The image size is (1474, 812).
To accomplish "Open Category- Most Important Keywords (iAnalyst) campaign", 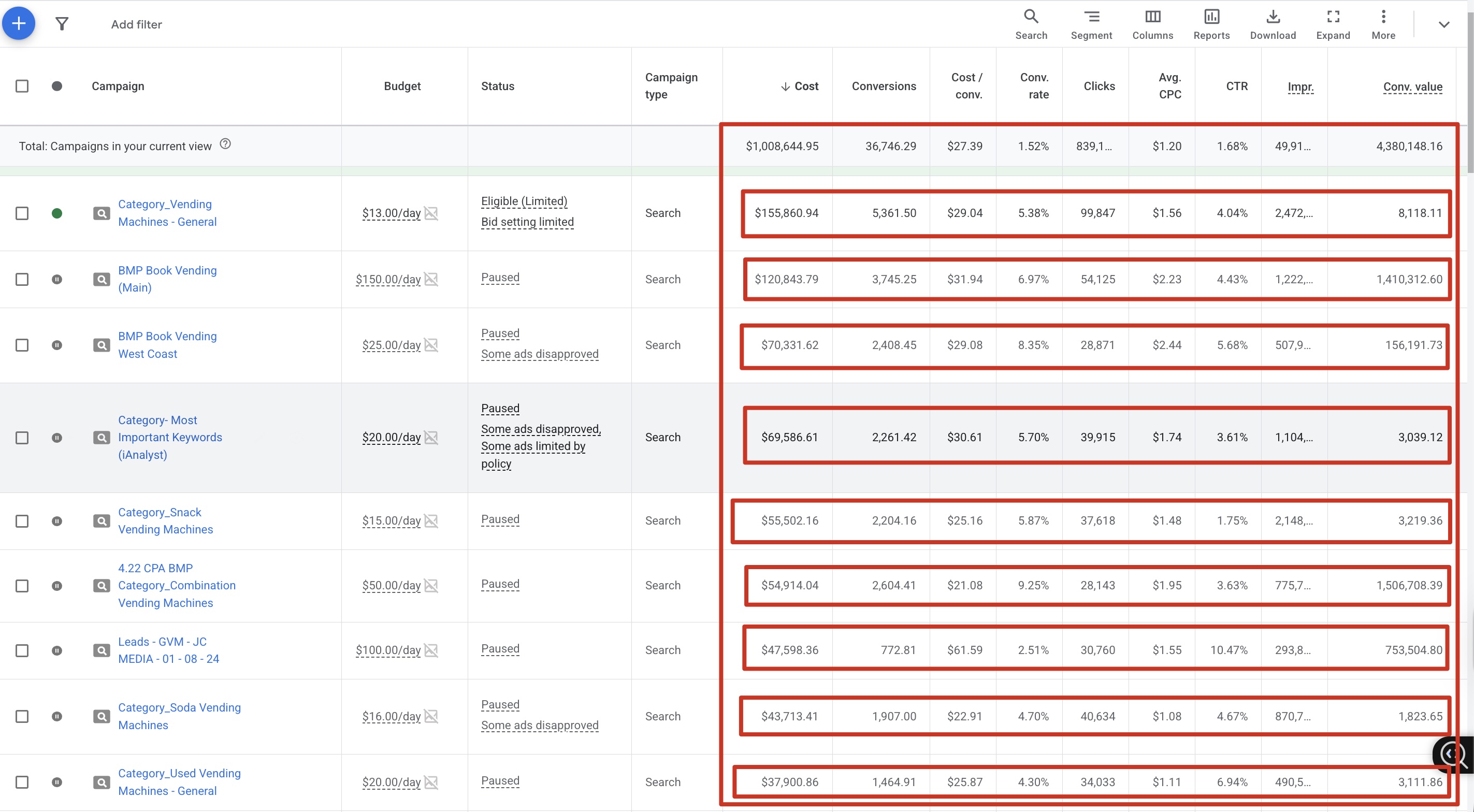I will 170,437.
